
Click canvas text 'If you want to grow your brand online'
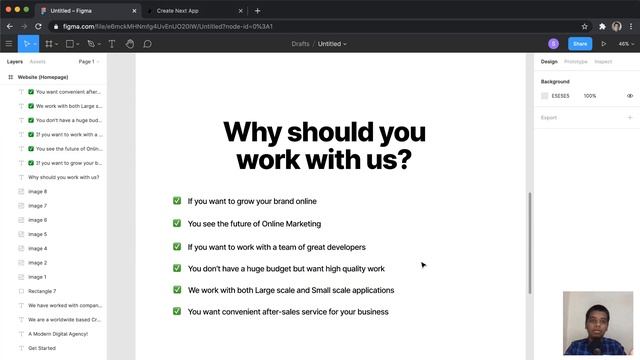tap(252, 201)
